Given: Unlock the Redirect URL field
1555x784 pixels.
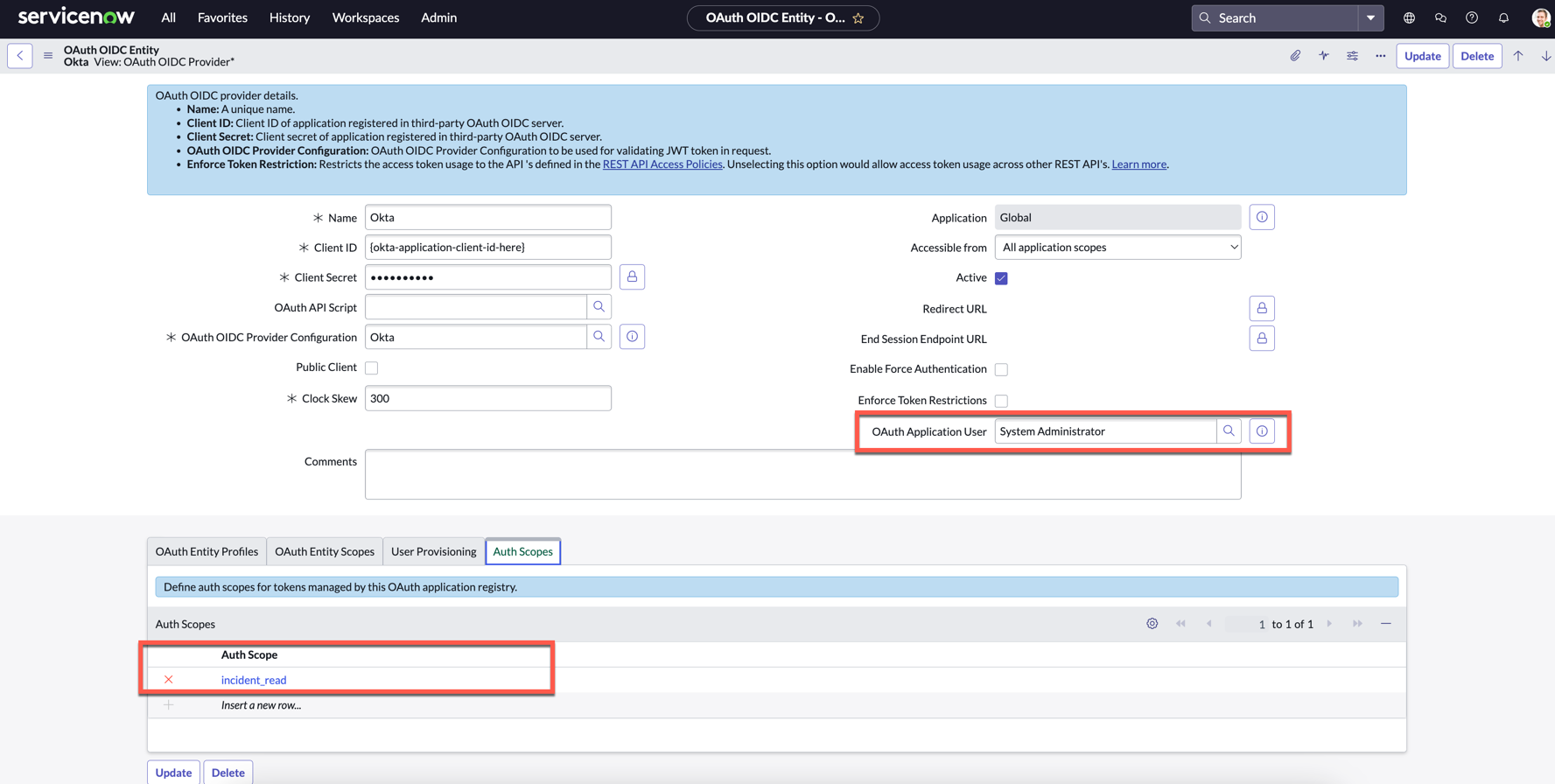Looking at the screenshot, I should tap(1262, 308).
